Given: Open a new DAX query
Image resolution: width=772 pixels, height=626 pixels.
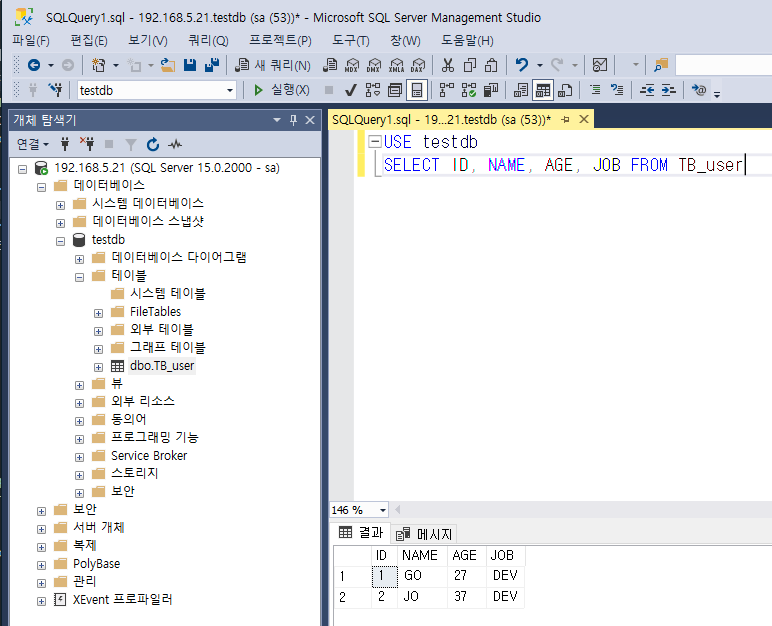Looking at the screenshot, I should (418, 65).
